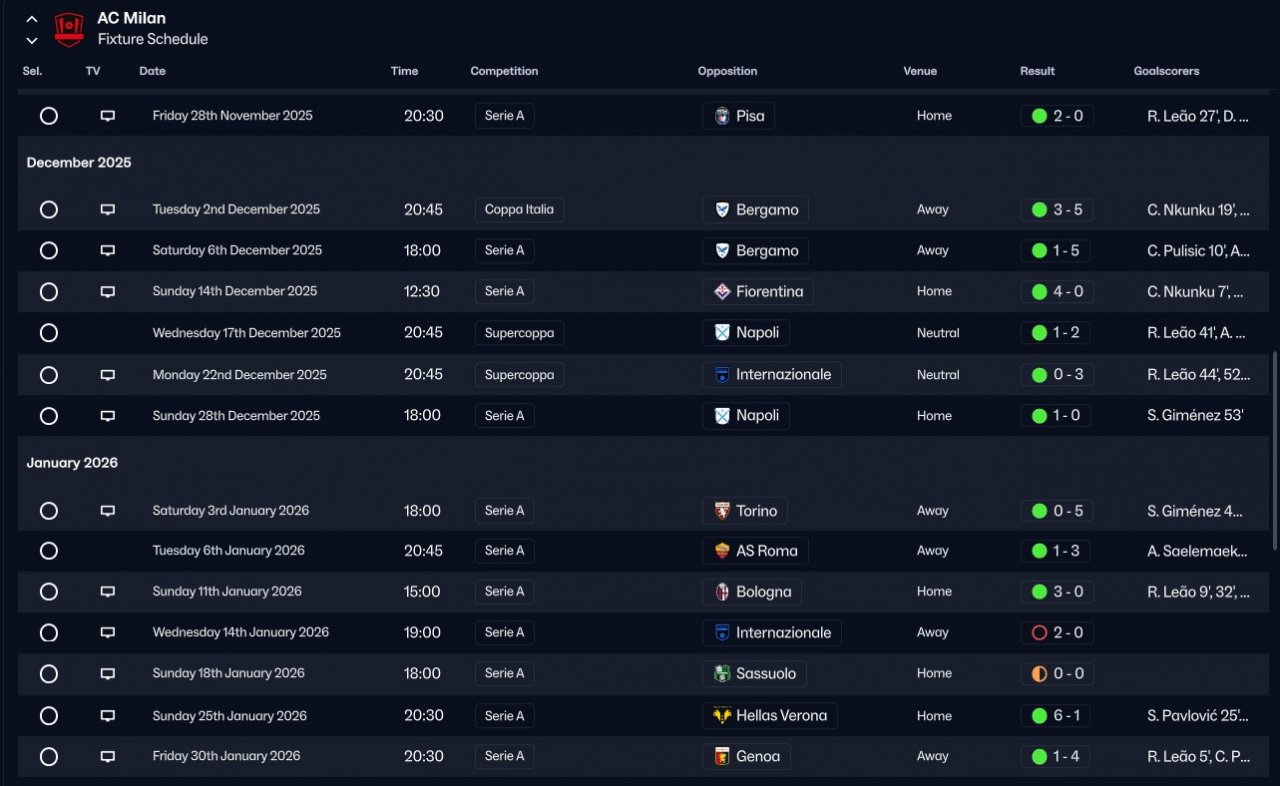Select the Sassuolo fixture radio circle

click(x=49, y=674)
